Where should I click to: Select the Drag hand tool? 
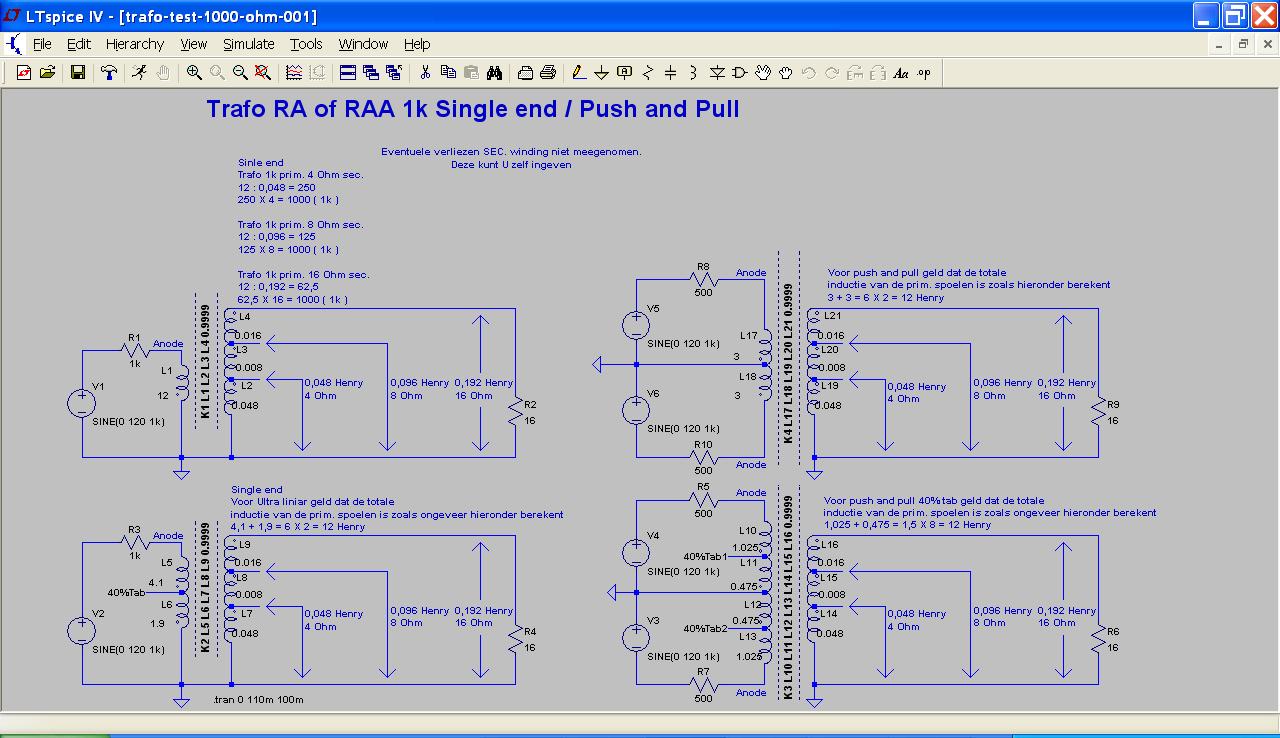786,72
